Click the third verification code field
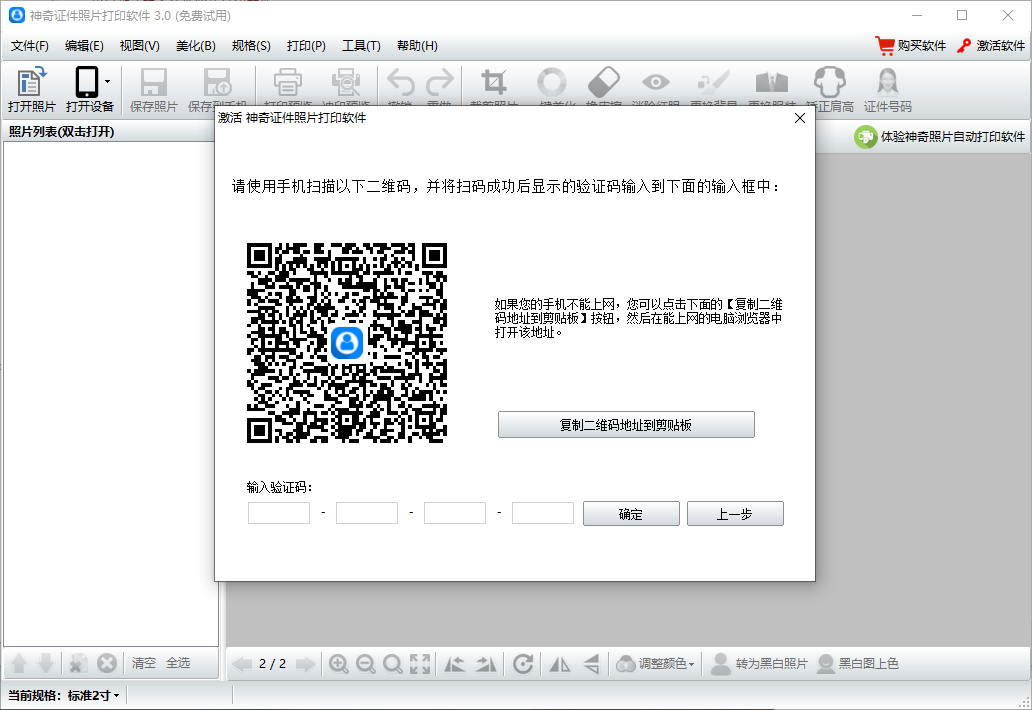The height and width of the screenshot is (710, 1032). pos(455,513)
